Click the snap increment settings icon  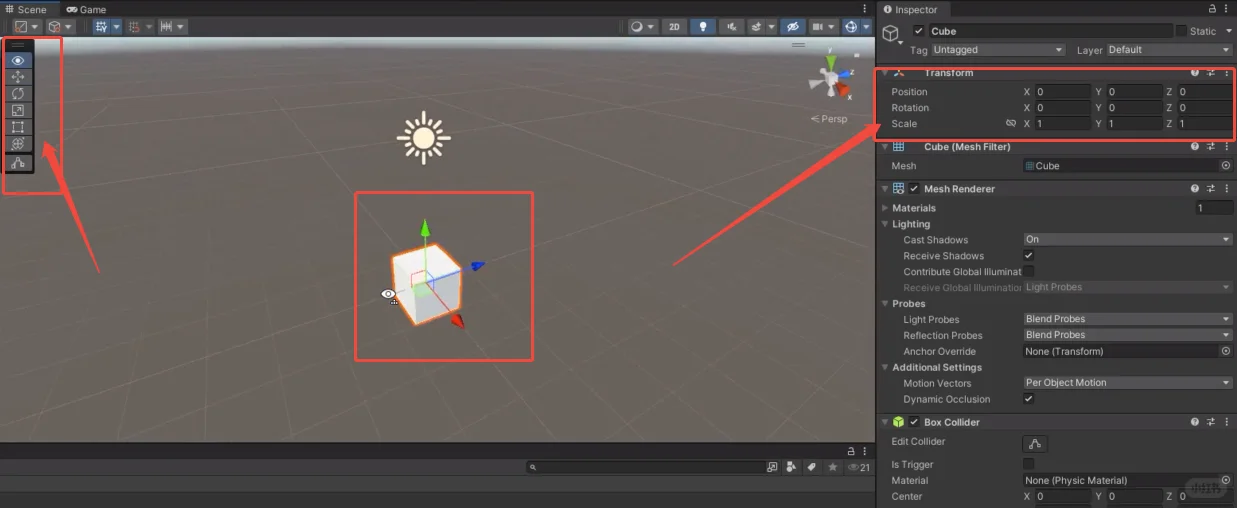[x=166, y=27]
